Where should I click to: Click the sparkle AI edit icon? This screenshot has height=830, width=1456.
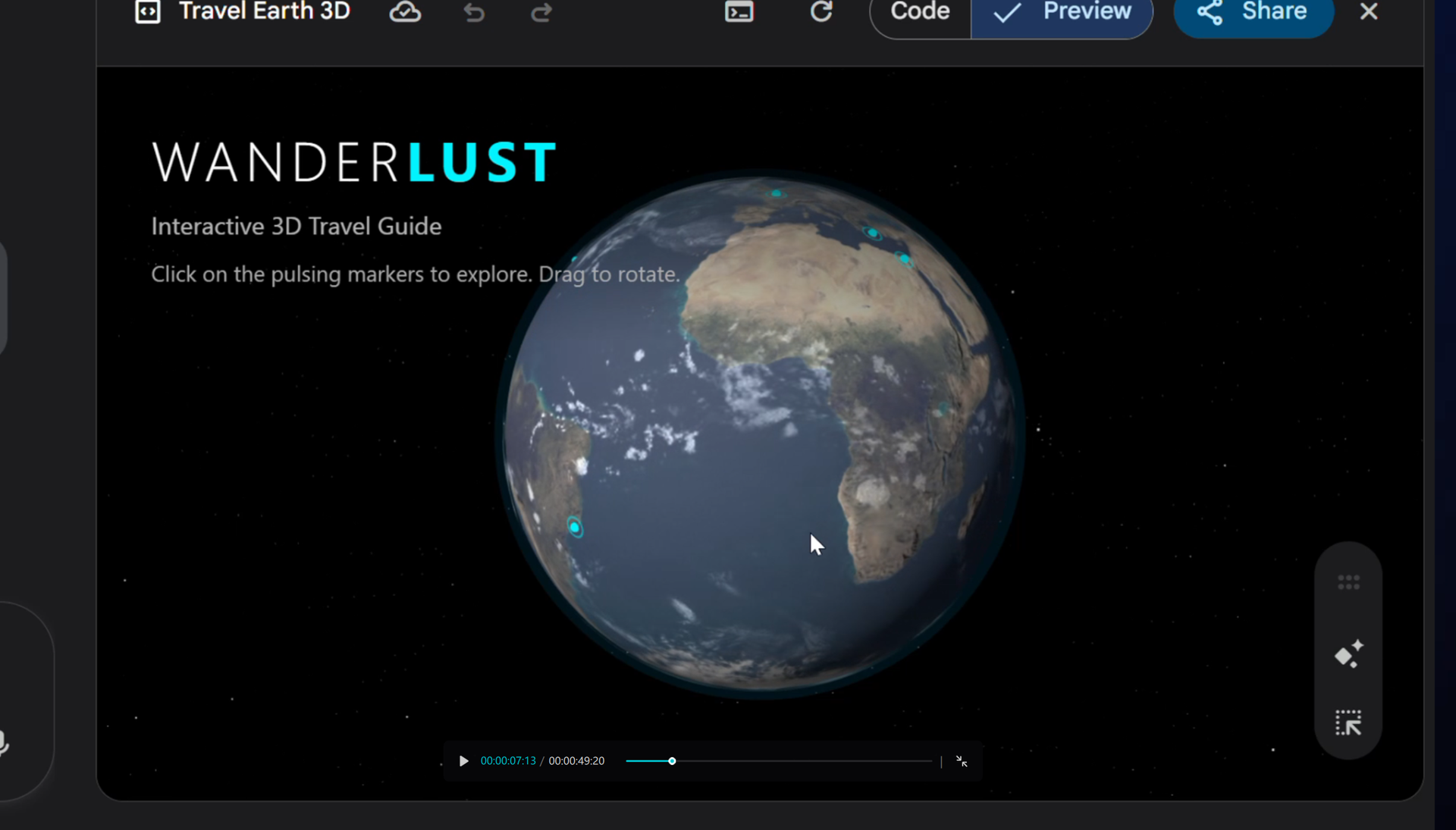click(x=1348, y=654)
